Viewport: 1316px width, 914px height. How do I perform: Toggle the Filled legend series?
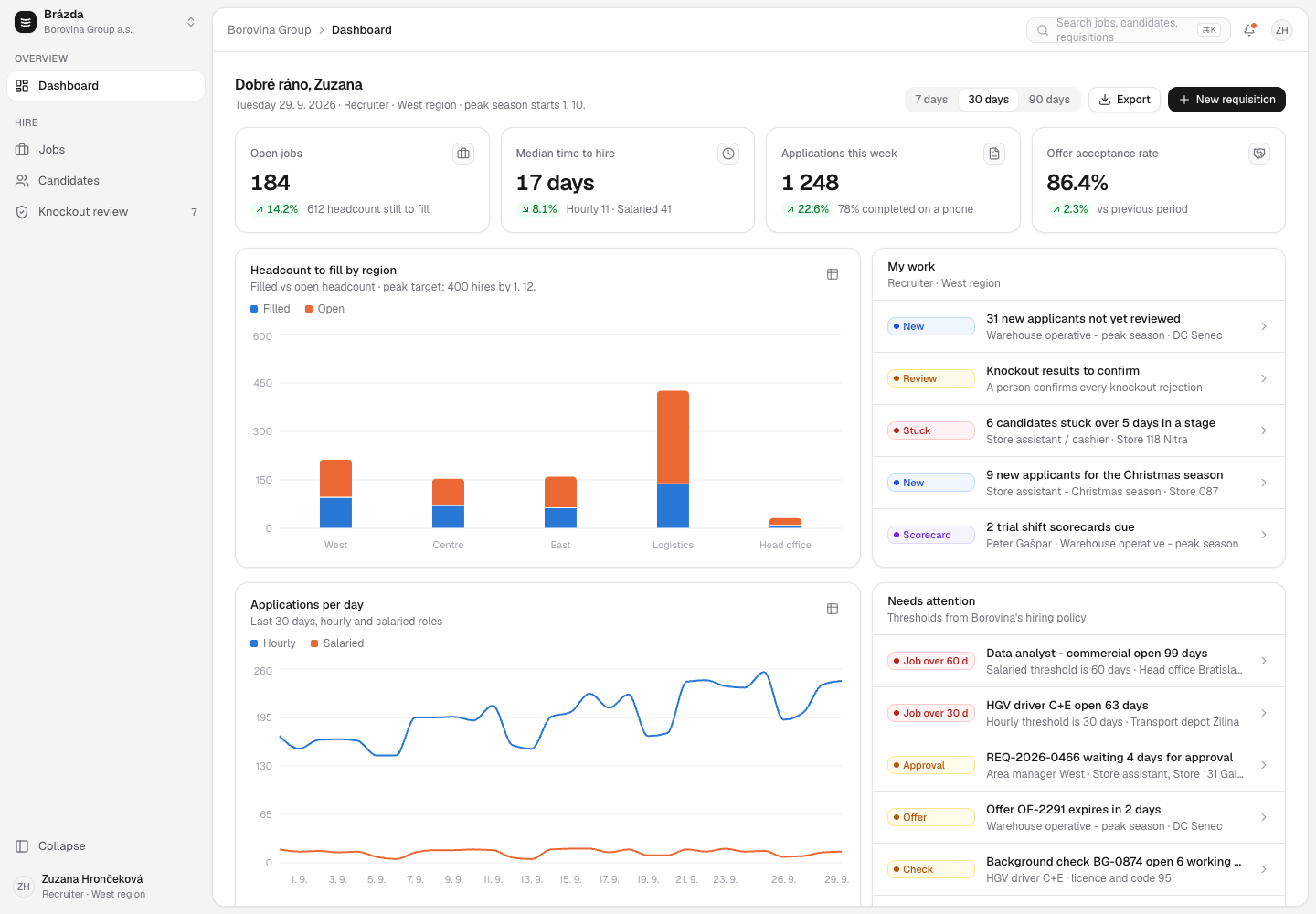tap(271, 309)
